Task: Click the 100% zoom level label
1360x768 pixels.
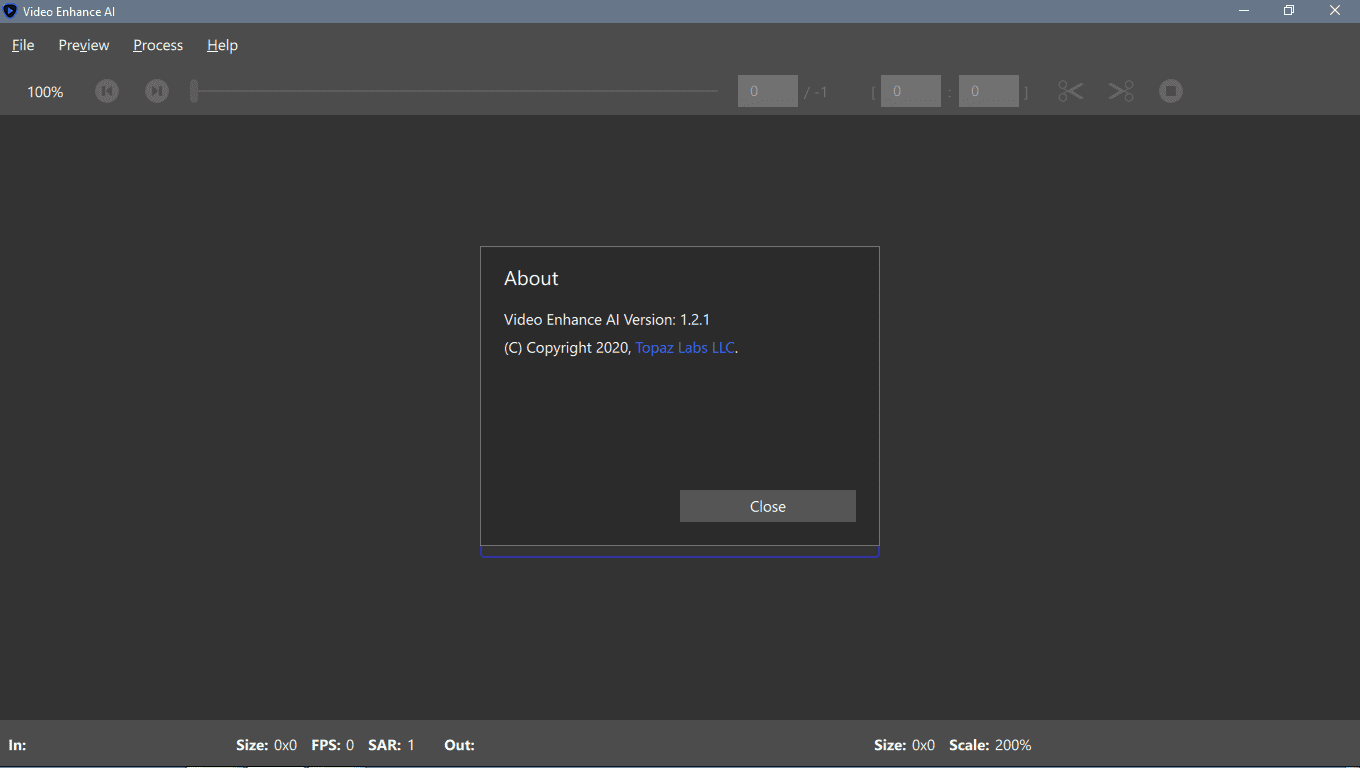Action: tap(45, 92)
